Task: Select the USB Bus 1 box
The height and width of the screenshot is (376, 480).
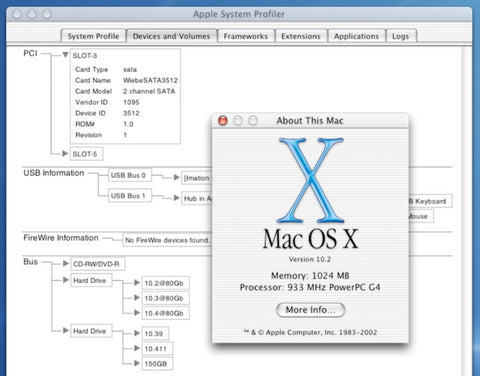Action: [129, 196]
